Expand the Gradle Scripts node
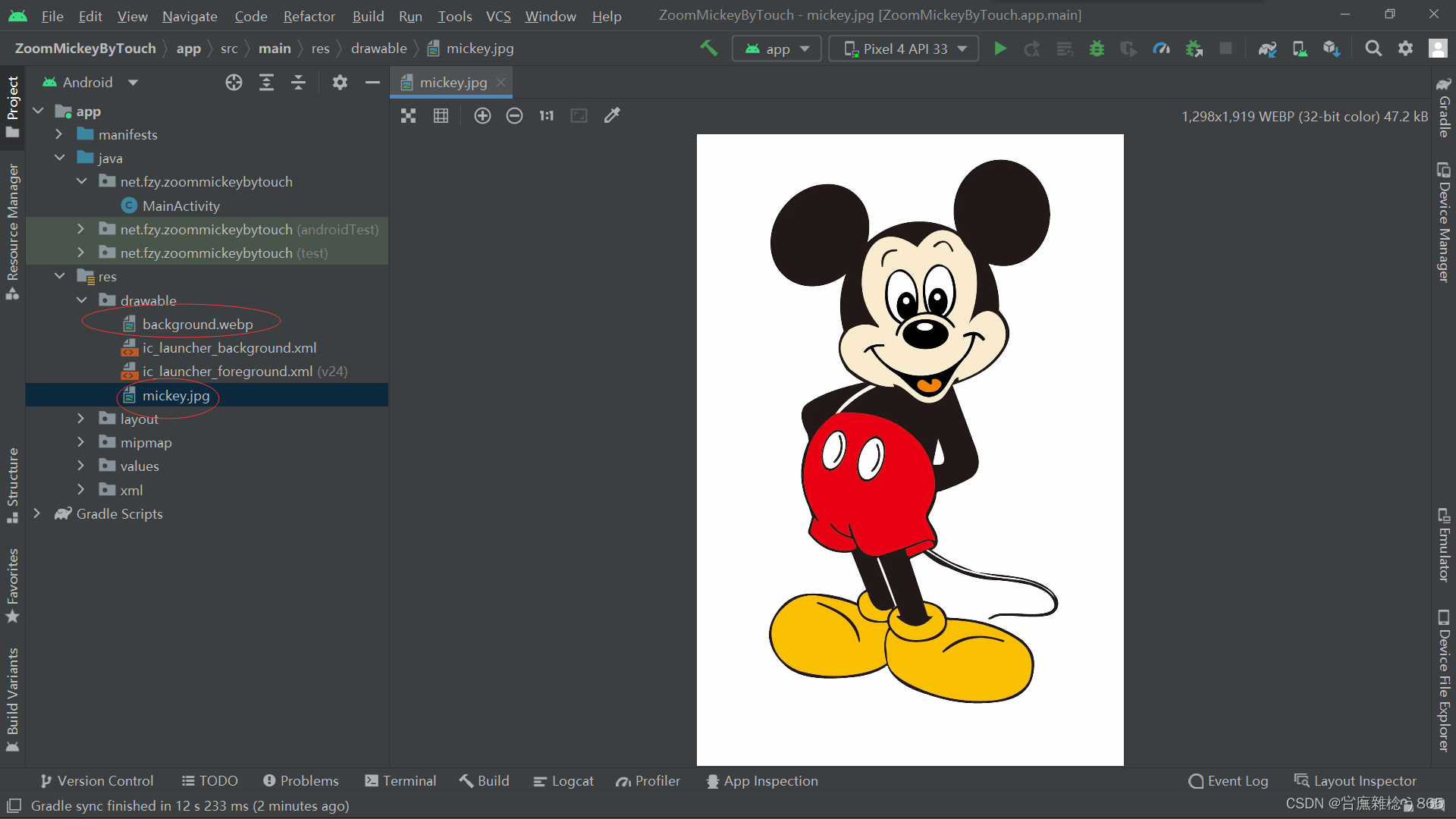Viewport: 1456px width, 819px height. [x=36, y=513]
